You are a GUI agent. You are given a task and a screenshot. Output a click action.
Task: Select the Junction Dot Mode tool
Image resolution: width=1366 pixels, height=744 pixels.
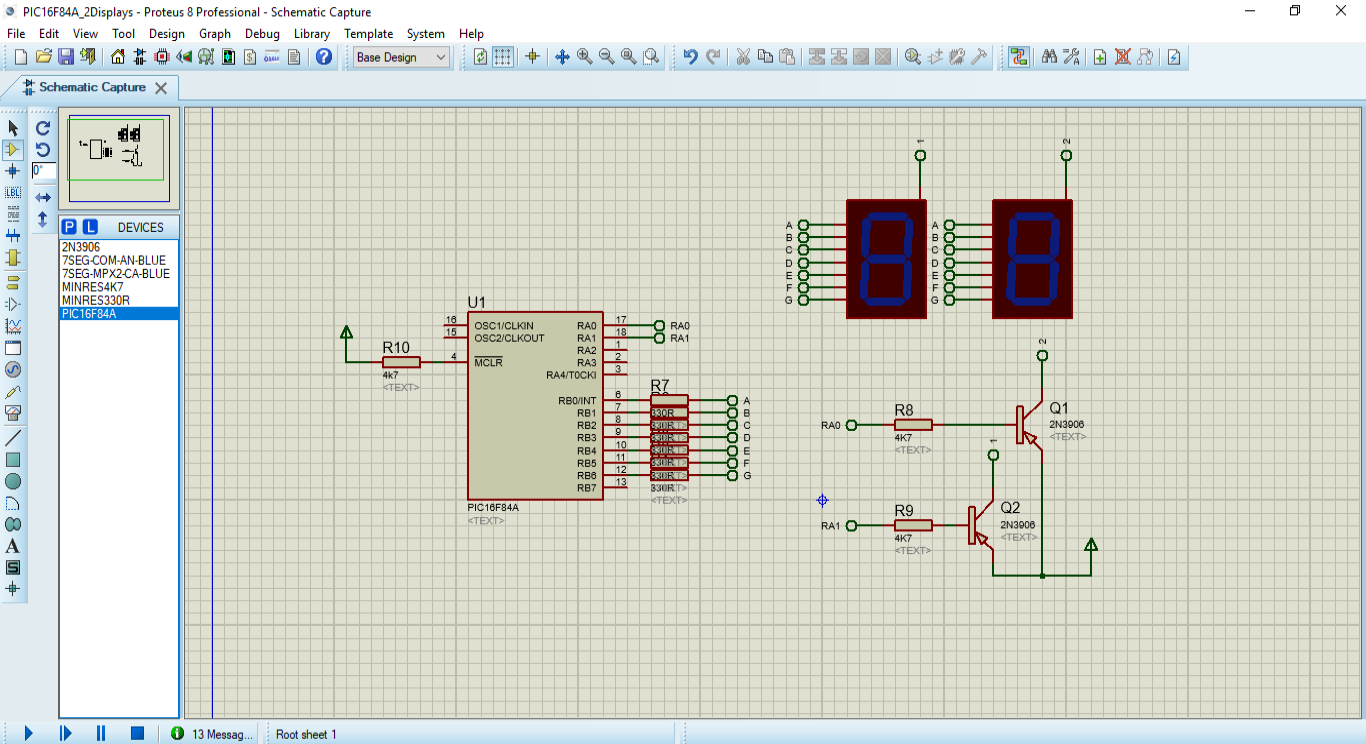[x=13, y=171]
